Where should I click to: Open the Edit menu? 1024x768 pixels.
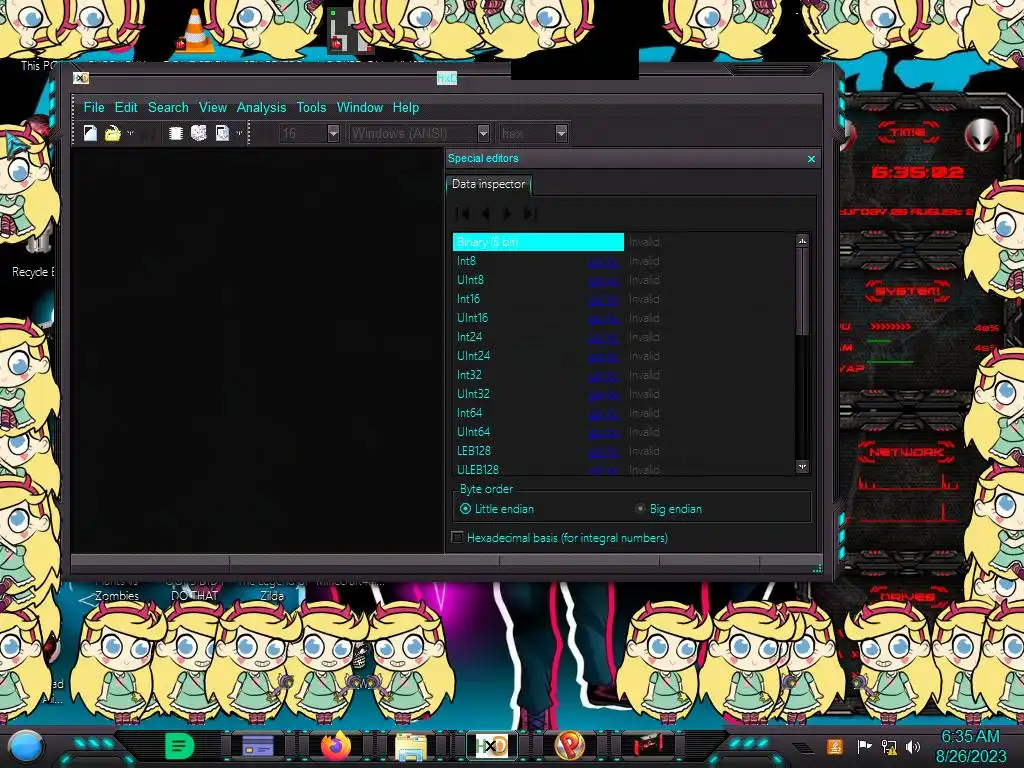(126, 107)
